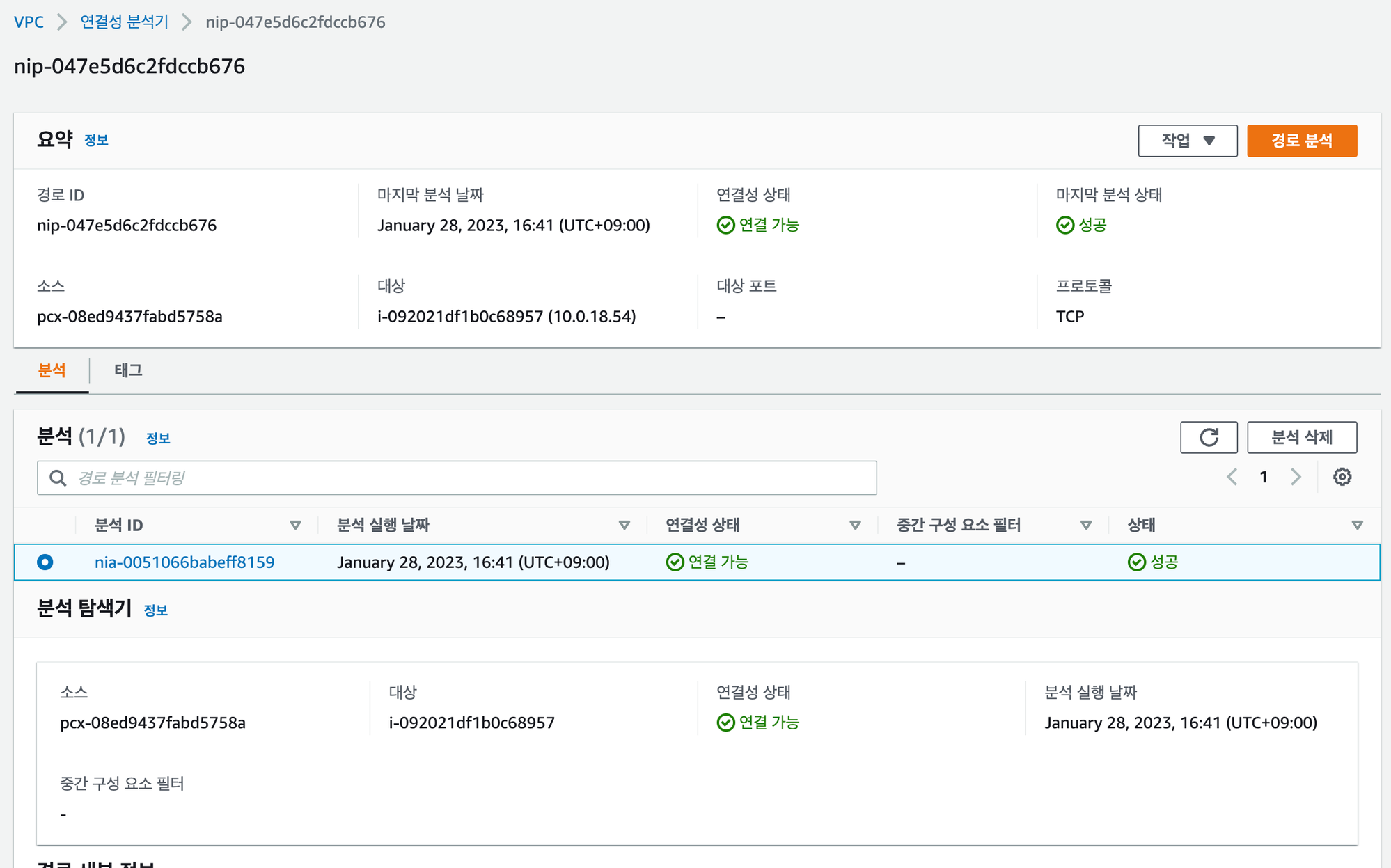Click the 경로 분석 필터링 search field

[x=456, y=478]
